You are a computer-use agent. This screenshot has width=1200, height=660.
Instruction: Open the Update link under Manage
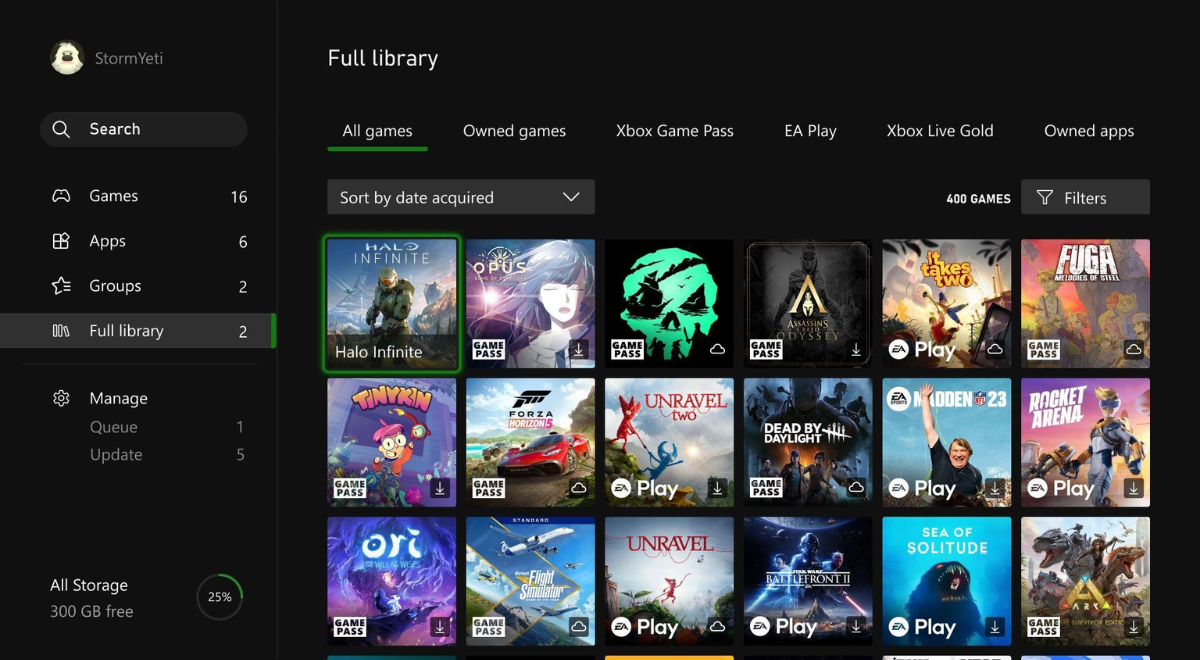click(116, 454)
